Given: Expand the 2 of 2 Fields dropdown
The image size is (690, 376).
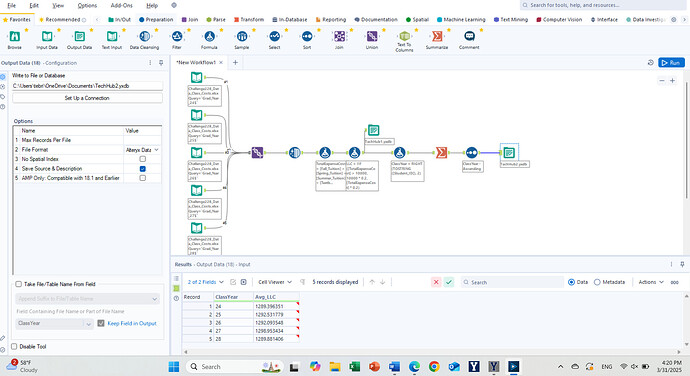Looking at the screenshot, I should coord(206,282).
